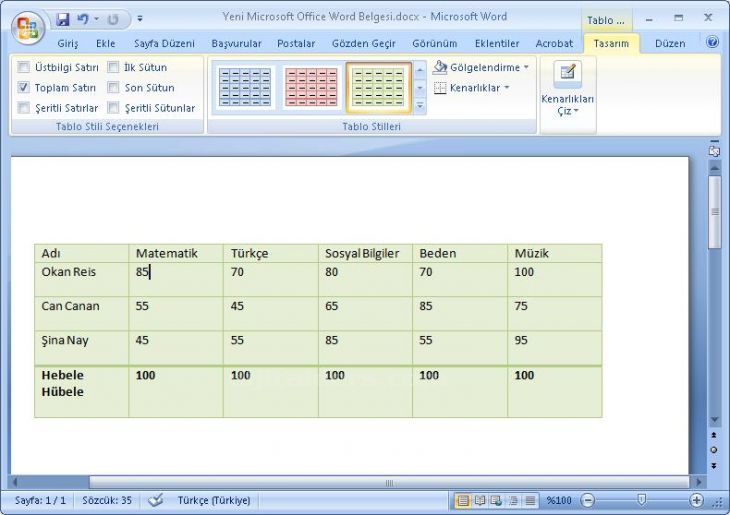The width and height of the screenshot is (730, 515).
Task: Apply the green table style thumbnail
Action: point(379,88)
